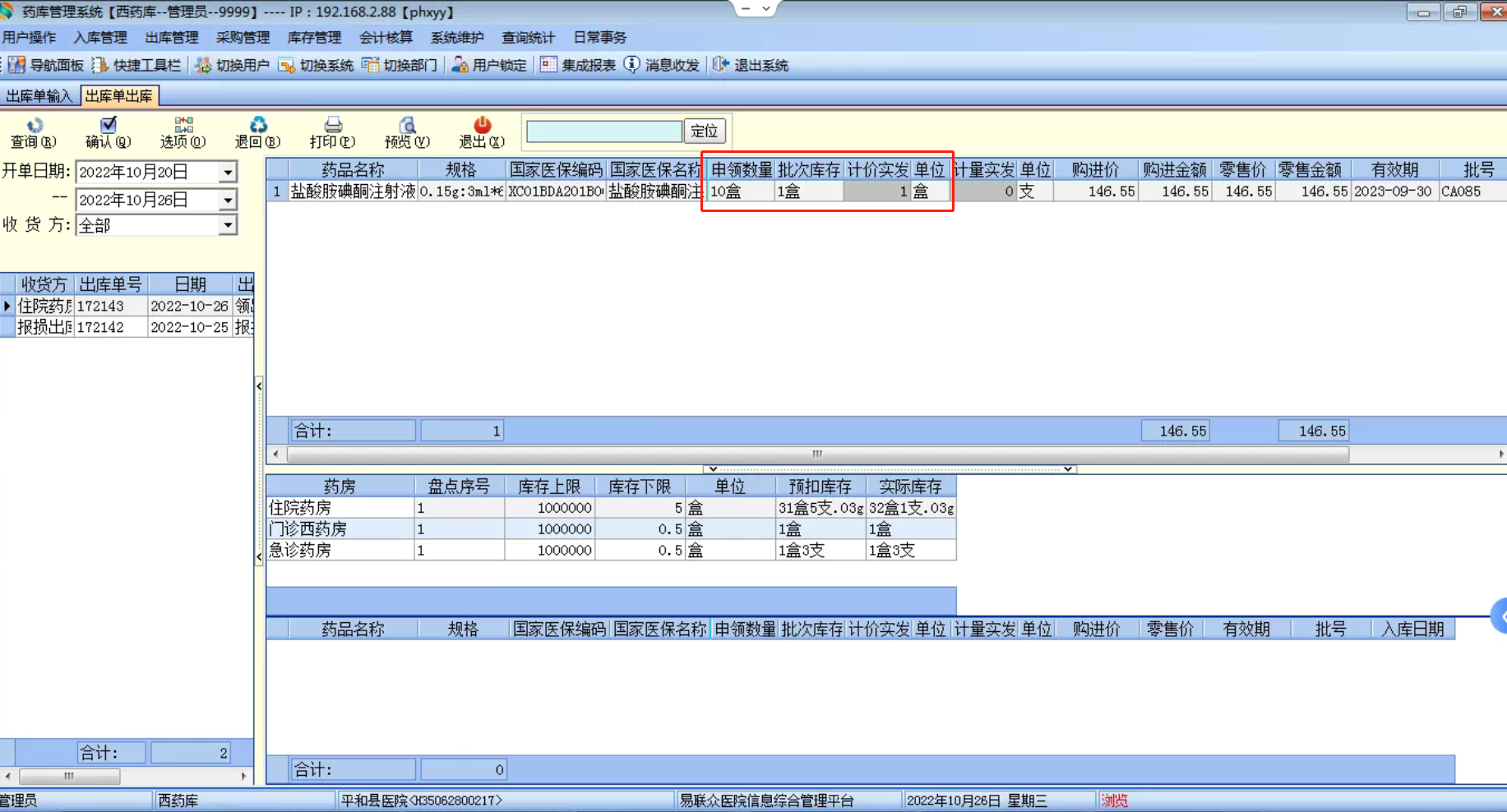Screen dimensions: 1507x812
Task: Select the 急诊药房 pharmacy row
Action: 611,551
